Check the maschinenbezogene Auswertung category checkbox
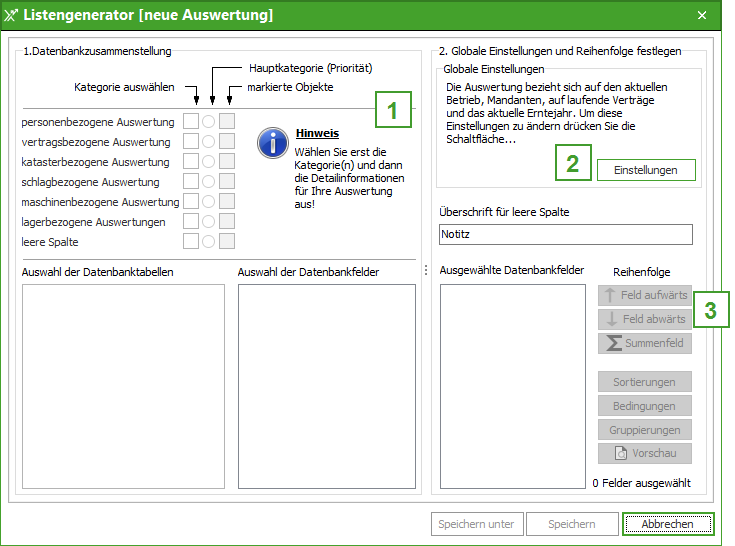This screenshot has width=735, height=546. (191, 202)
